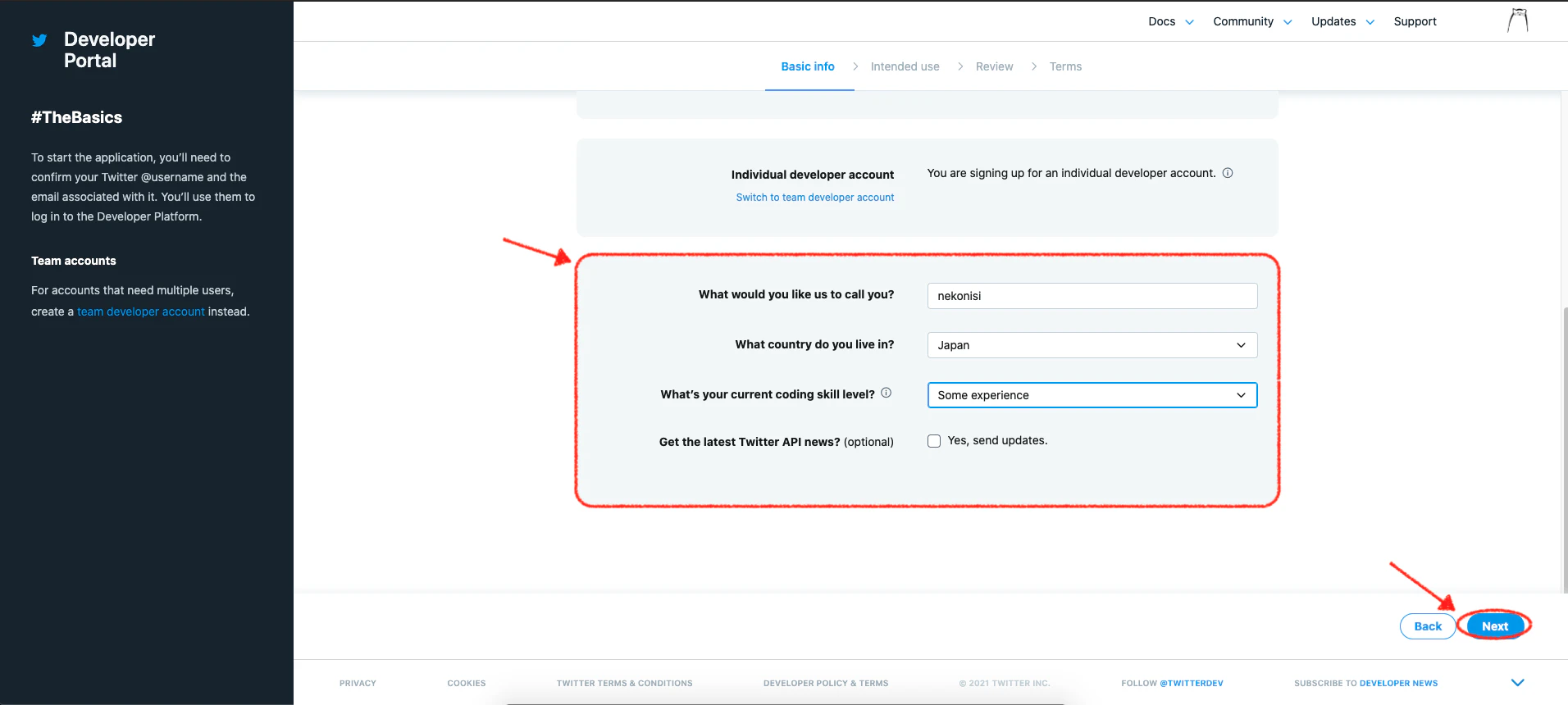Click the '© 2021 Twitter Inc.' footer text
The image size is (1568, 705).
[1005, 683]
